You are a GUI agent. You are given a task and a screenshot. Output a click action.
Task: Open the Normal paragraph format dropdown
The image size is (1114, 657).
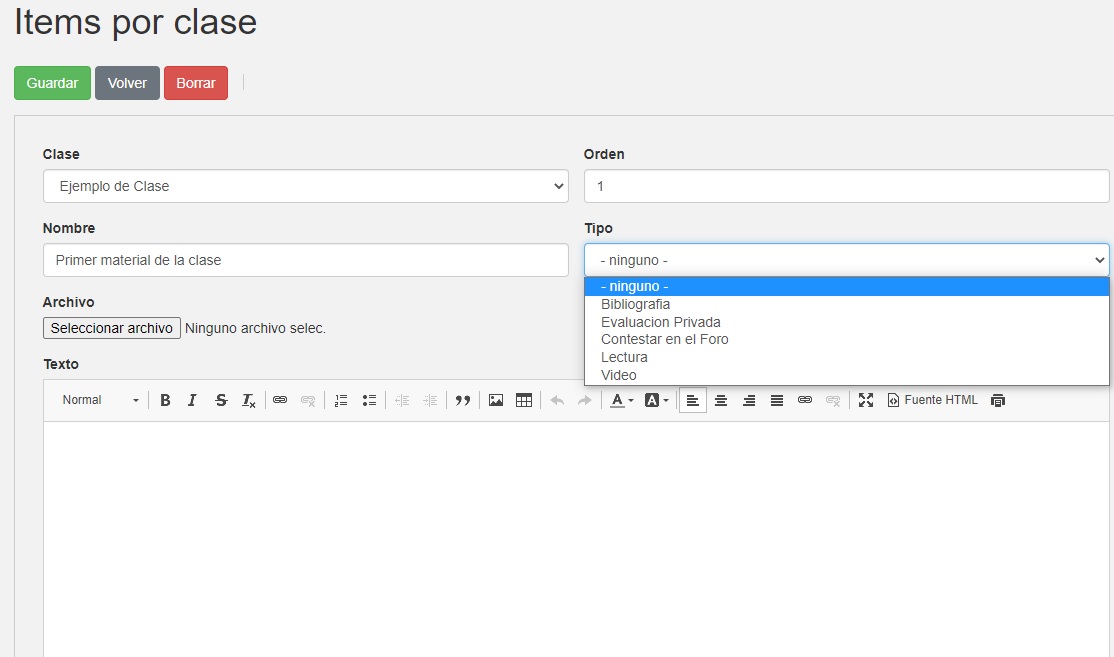pyautogui.click(x=100, y=400)
